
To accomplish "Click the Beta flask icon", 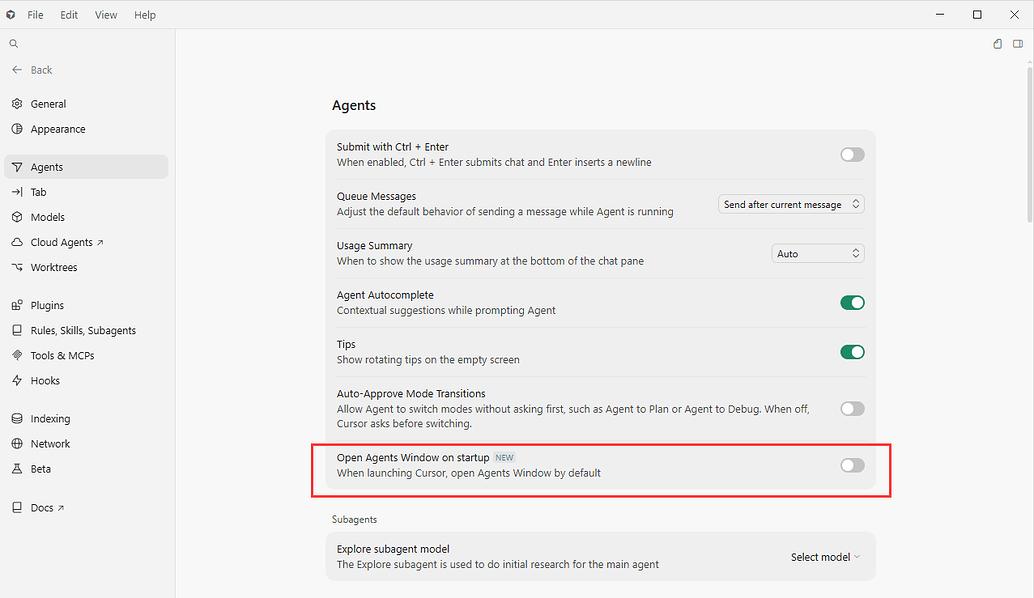I will [x=17, y=469].
